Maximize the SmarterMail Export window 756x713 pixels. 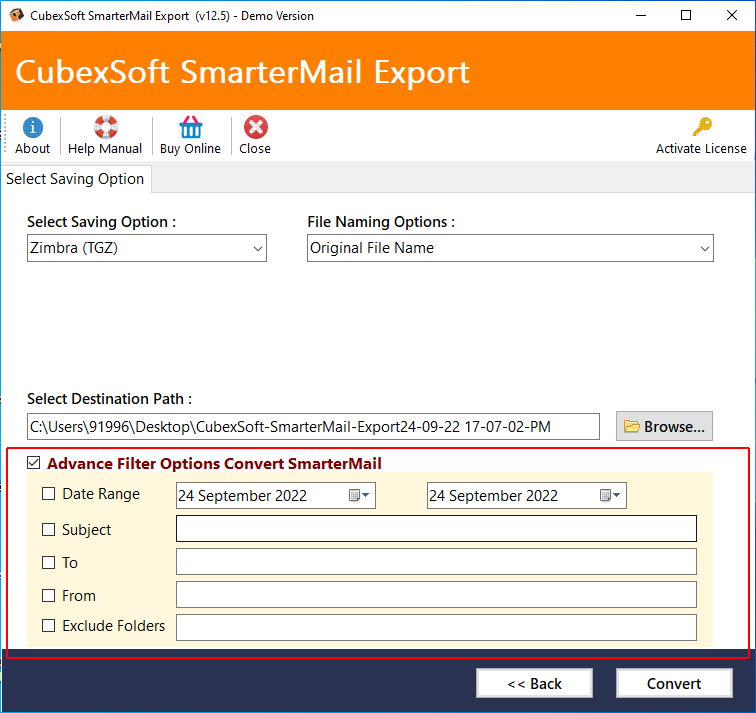[686, 15]
